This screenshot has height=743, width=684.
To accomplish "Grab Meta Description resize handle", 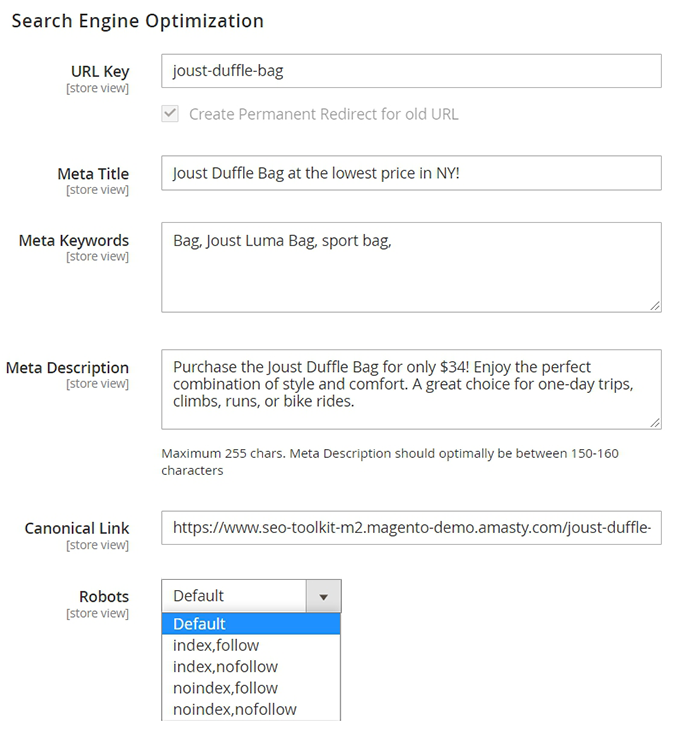I will click(x=654, y=422).
